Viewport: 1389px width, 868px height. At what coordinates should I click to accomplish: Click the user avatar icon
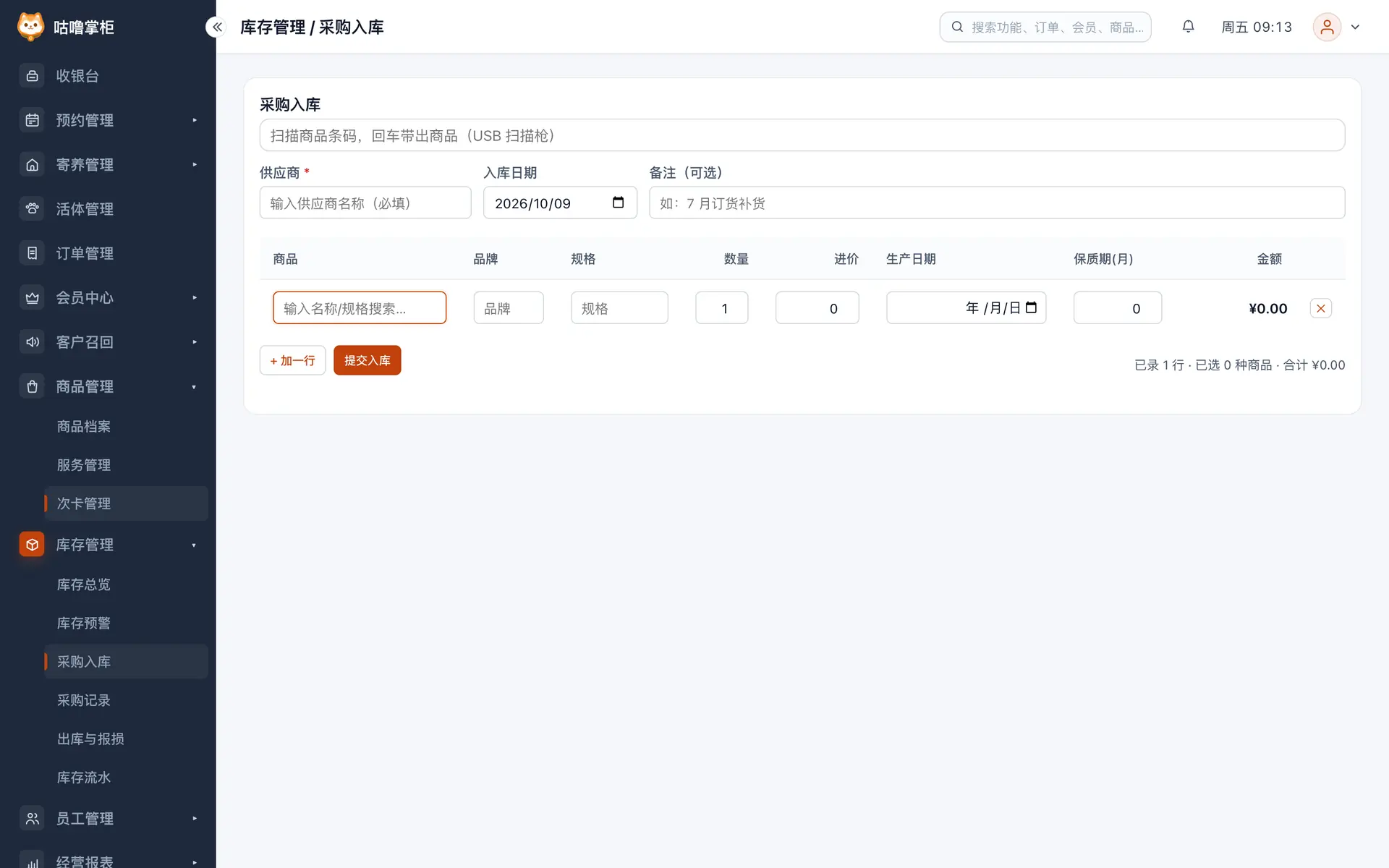coord(1327,27)
